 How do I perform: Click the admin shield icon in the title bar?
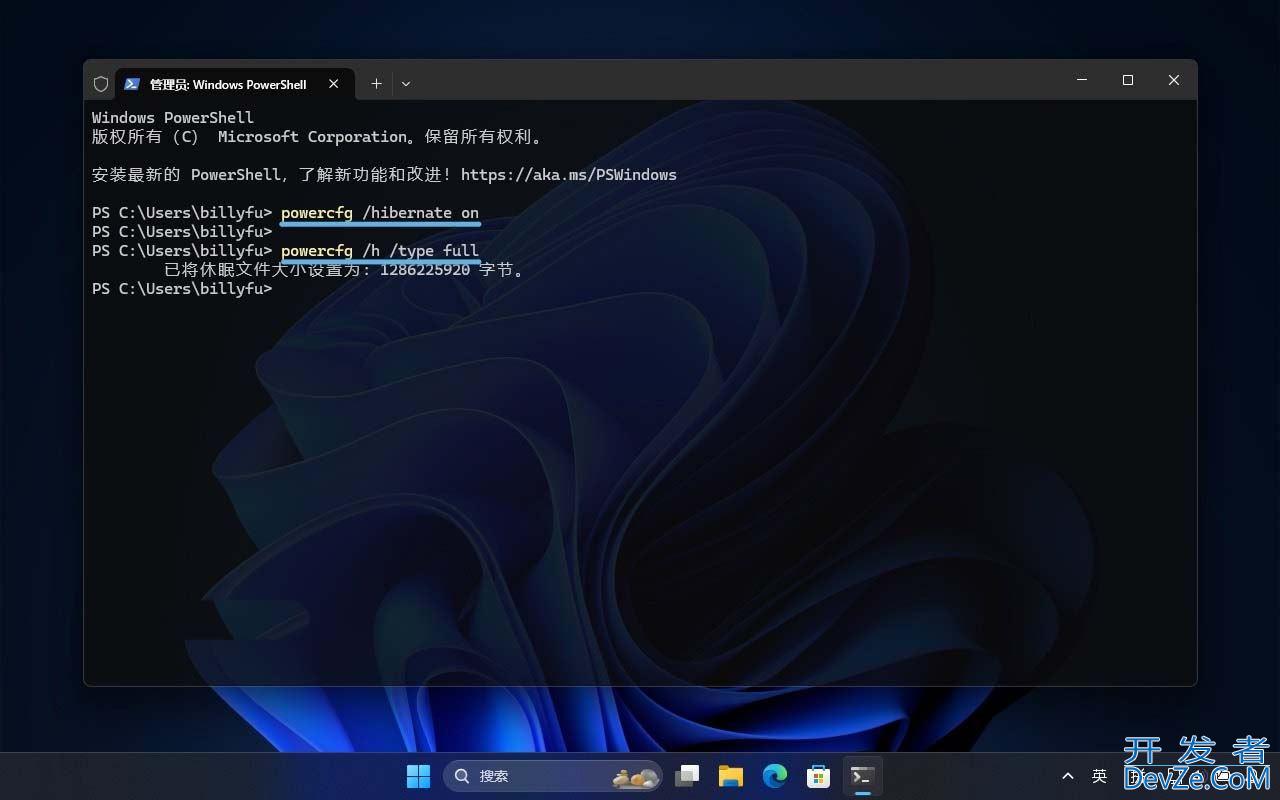pyautogui.click(x=100, y=84)
